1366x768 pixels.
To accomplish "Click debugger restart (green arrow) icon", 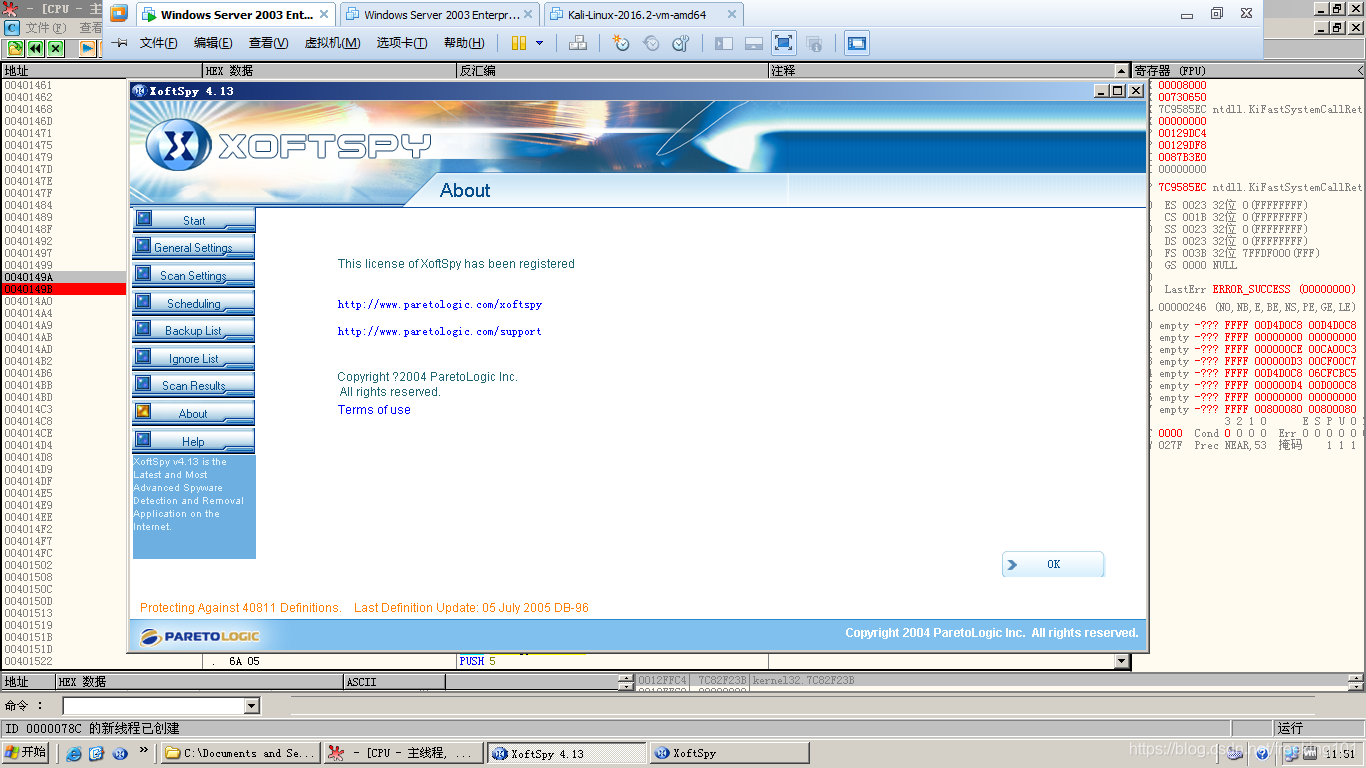I will [15, 48].
